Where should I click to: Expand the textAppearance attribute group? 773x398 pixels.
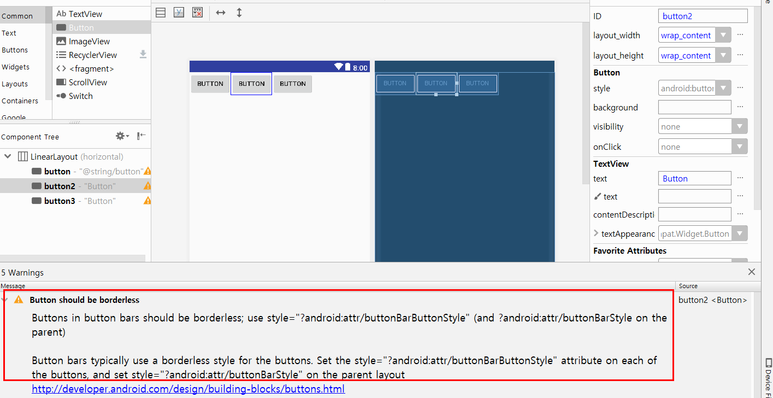click(596, 233)
